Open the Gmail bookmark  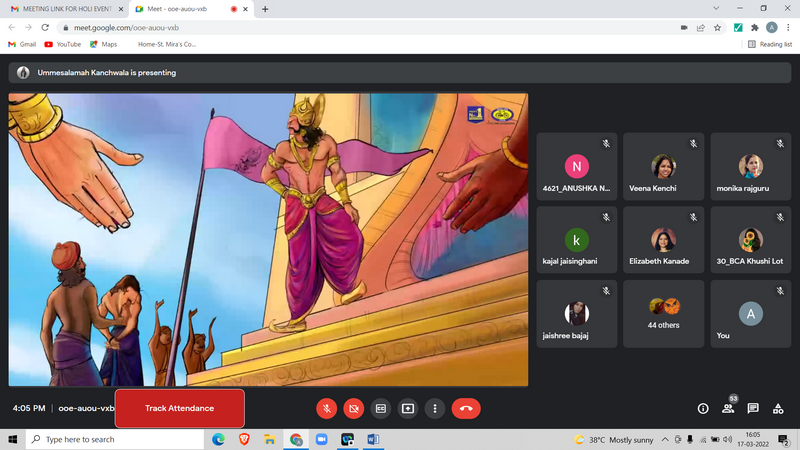tap(22, 44)
